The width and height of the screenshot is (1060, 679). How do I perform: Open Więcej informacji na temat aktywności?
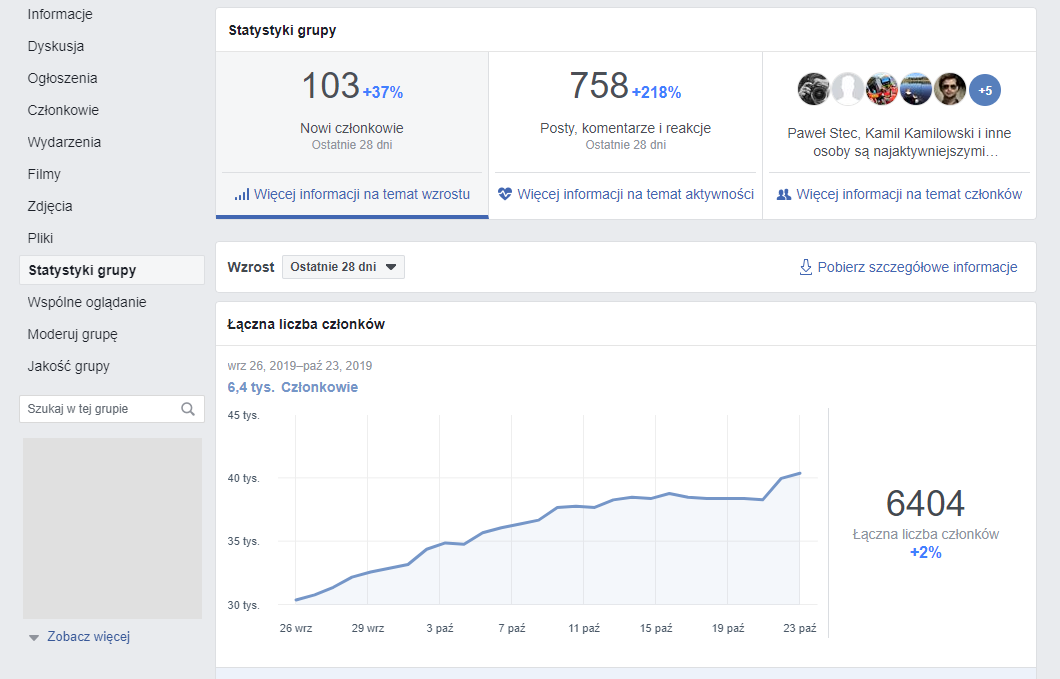point(635,194)
